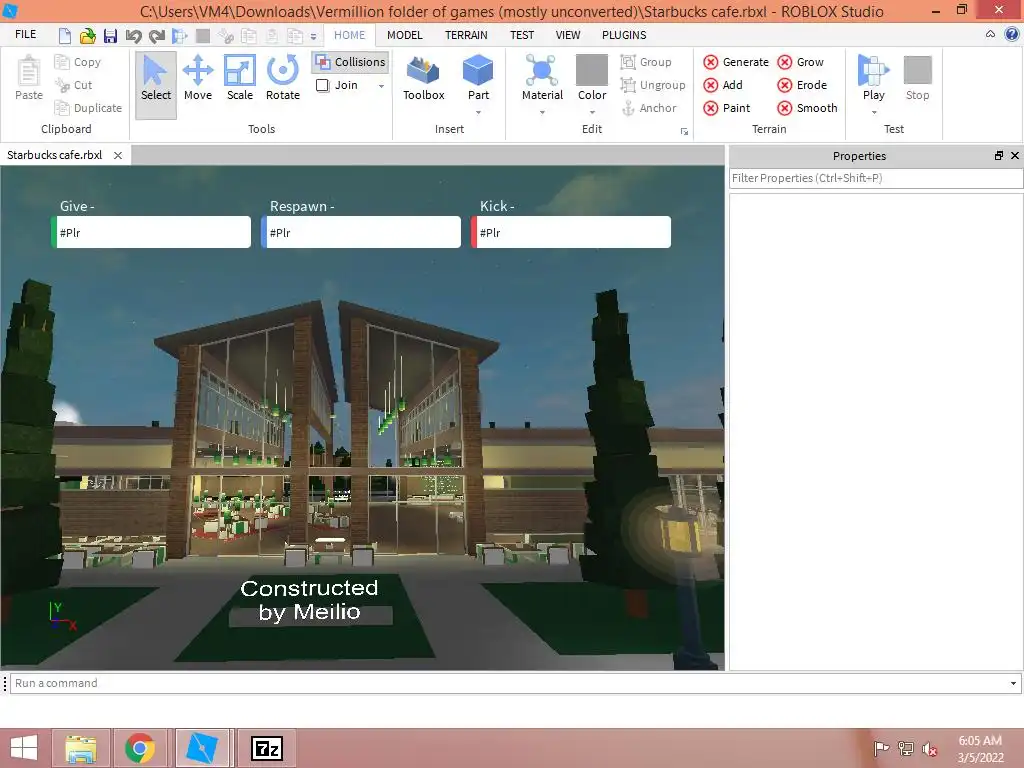Viewport: 1024px width, 768px height.
Task: Close the Starbucks cafe.rbxl document tab
Action: pyautogui.click(x=118, y=155)
